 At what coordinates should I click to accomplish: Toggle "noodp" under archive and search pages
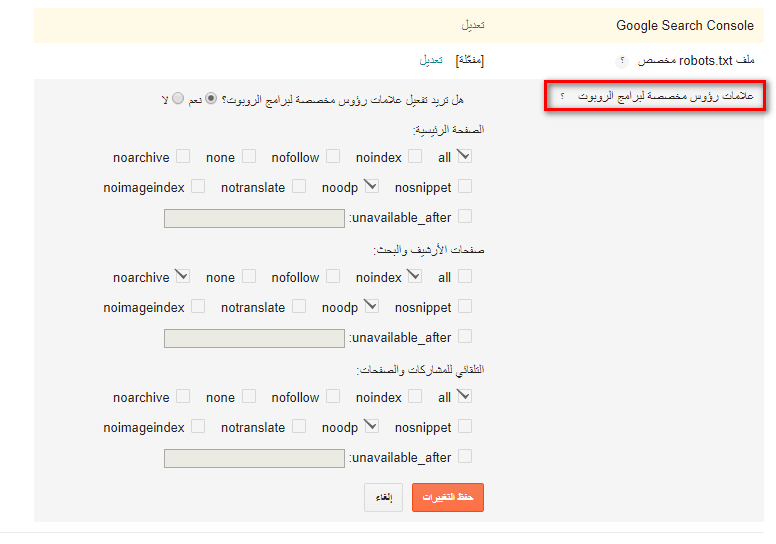coord(371,307)
